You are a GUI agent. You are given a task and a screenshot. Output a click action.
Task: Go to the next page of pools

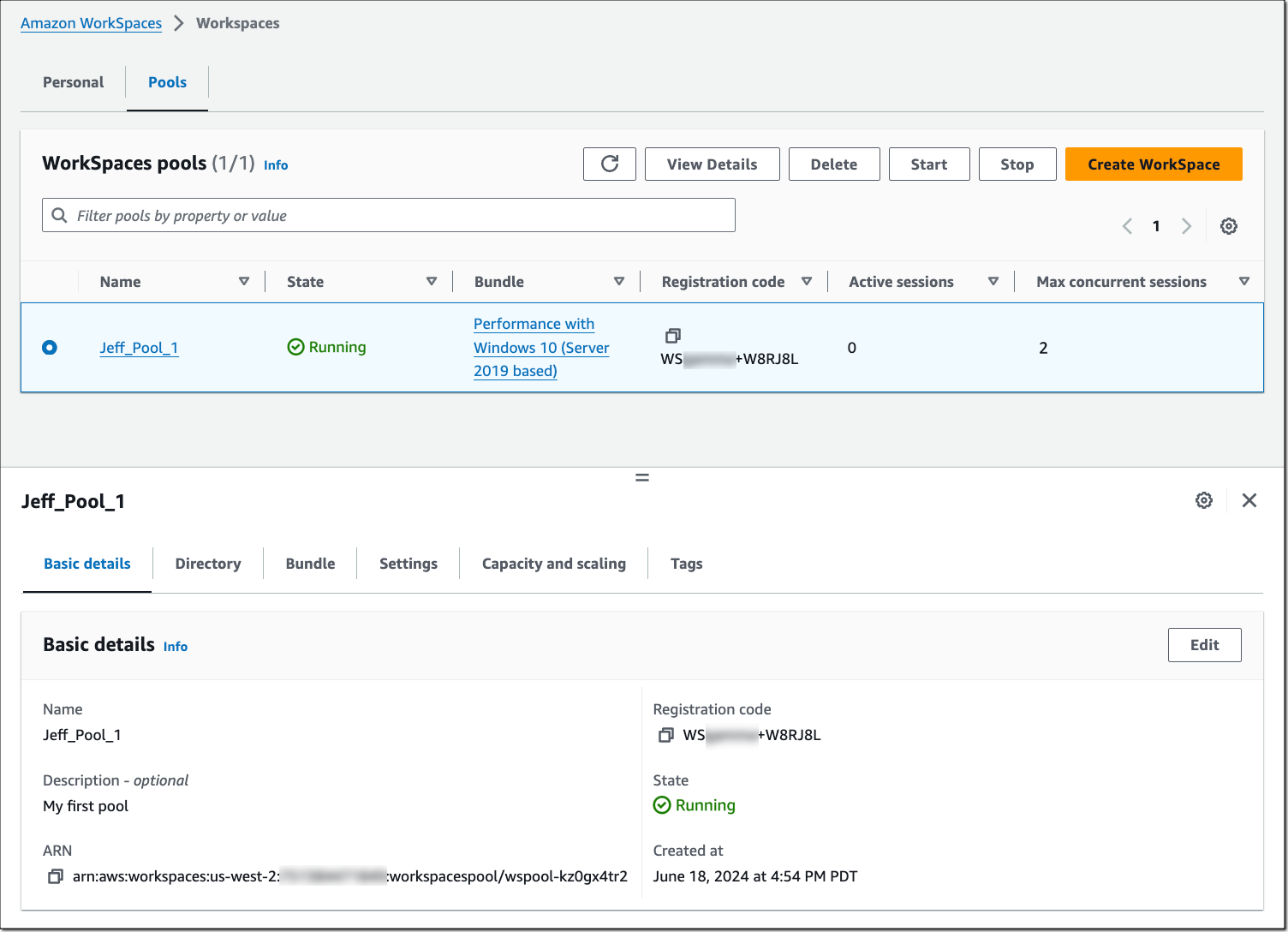(x=1186, y=225)
